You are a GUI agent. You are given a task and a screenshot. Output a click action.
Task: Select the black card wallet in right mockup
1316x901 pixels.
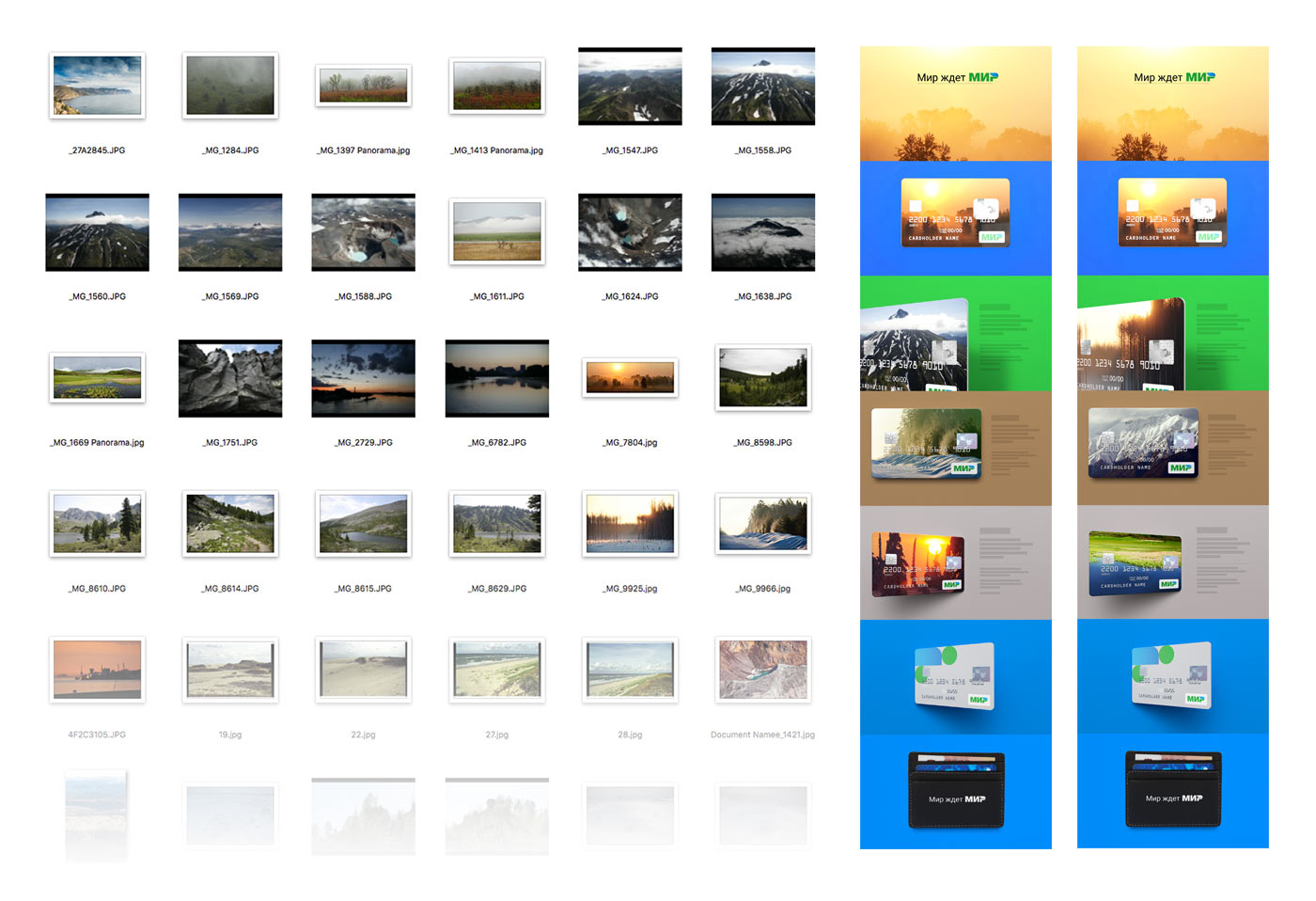[1173, 790]
